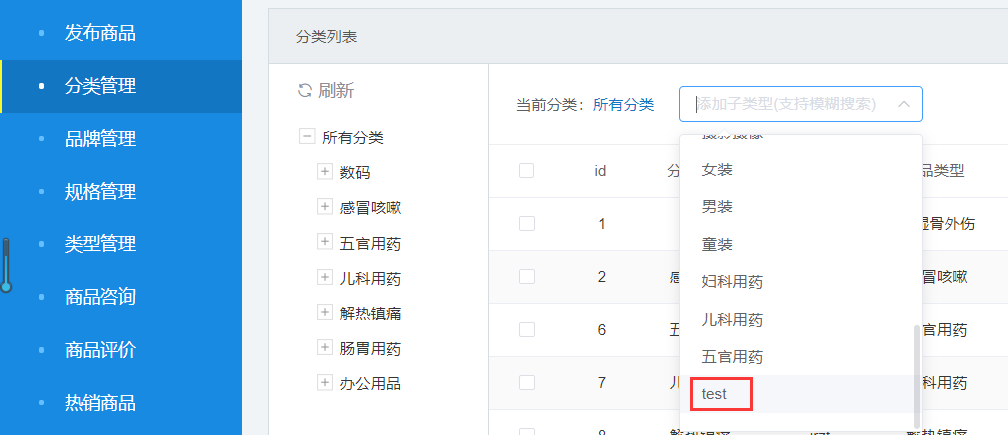Expand the 五官用药 tree node
The image size is (1008, 435).
coord(324,242)
